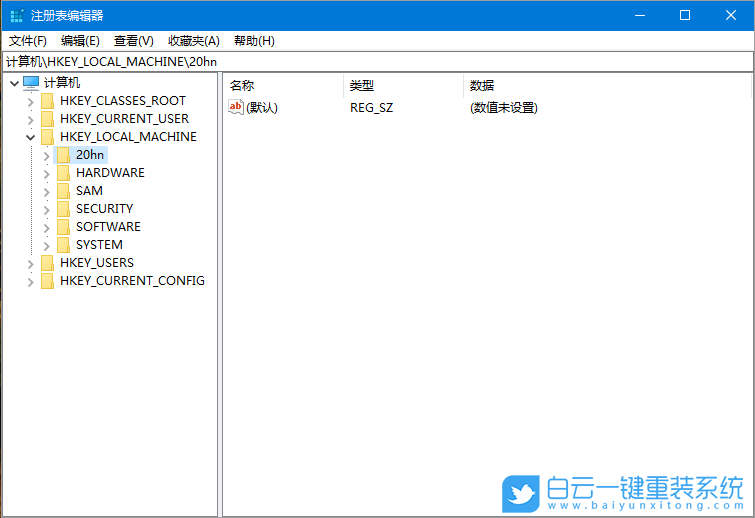The height and width of the screenshot is (518, 755).
Task: Click the SYSTEM folder icon
Action: click(63, 245)
